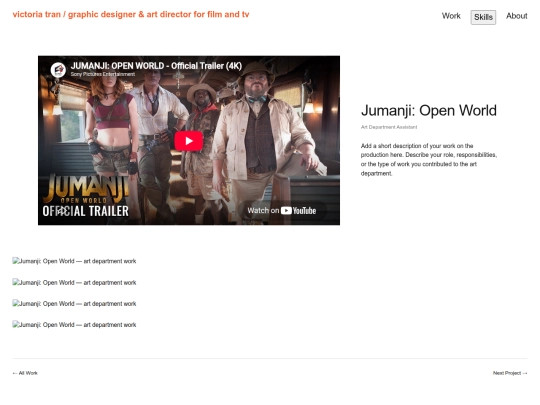Play the Jumanji trailer video
540x405 pixels.
(x=188, y=141)
